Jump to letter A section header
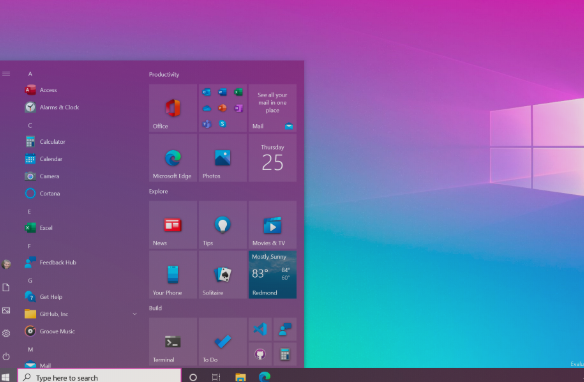This screenshot has width=584, height=382. click(x=30, y=74)
